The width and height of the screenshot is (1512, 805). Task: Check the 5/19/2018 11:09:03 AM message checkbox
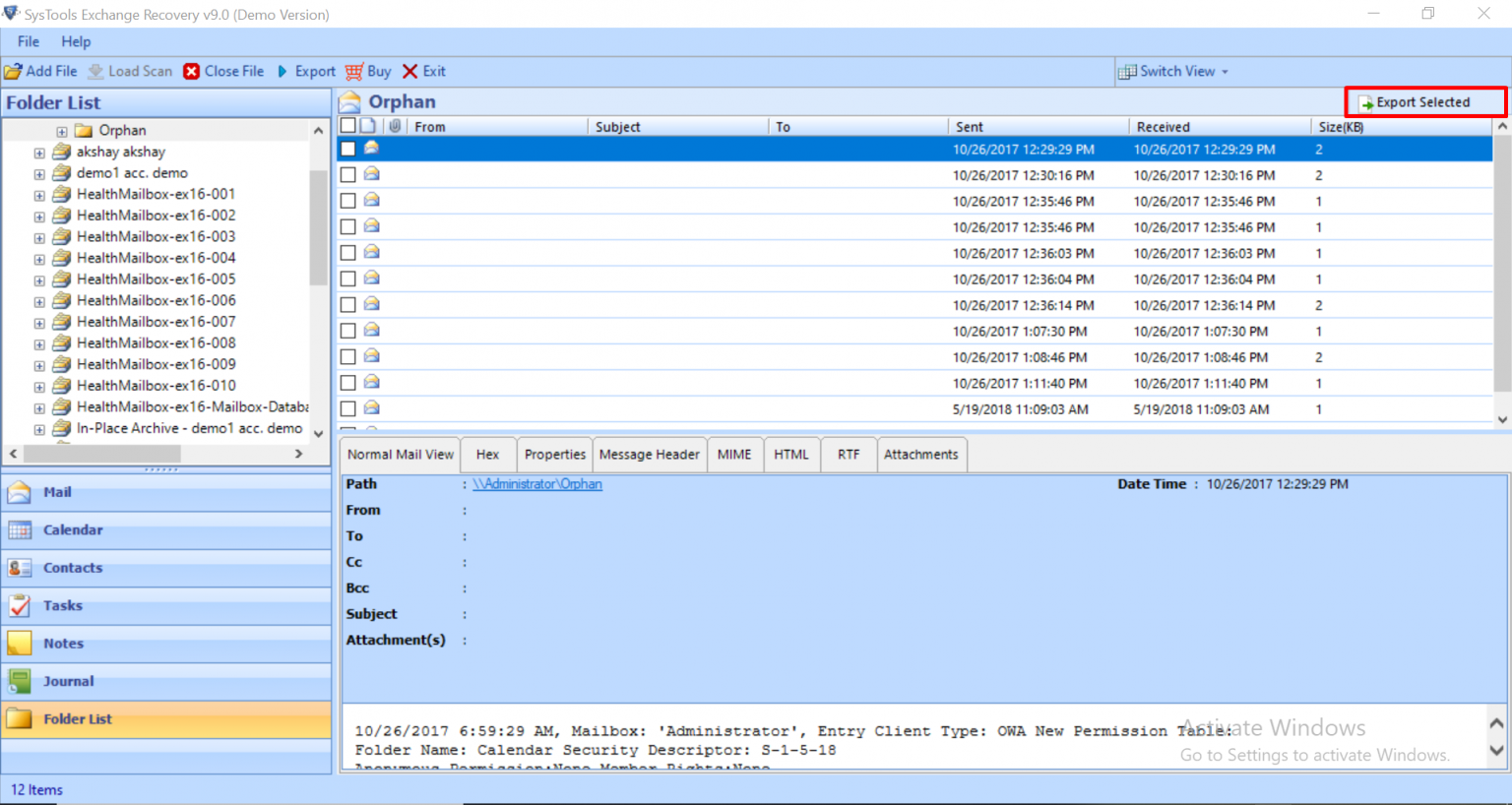[347, 408]
